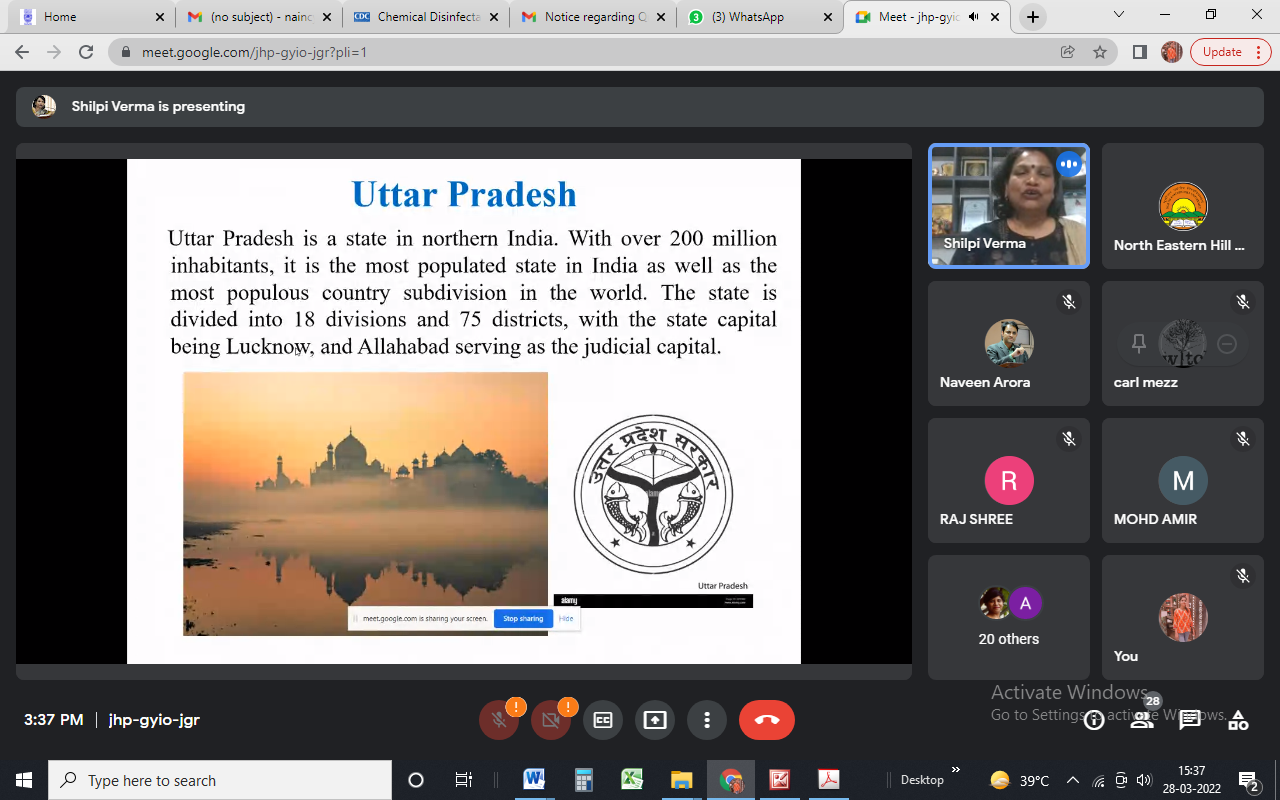1280x800 pixels.
Task: Select the MOHD AMIR participant tile
Action: click(1183, 481)
